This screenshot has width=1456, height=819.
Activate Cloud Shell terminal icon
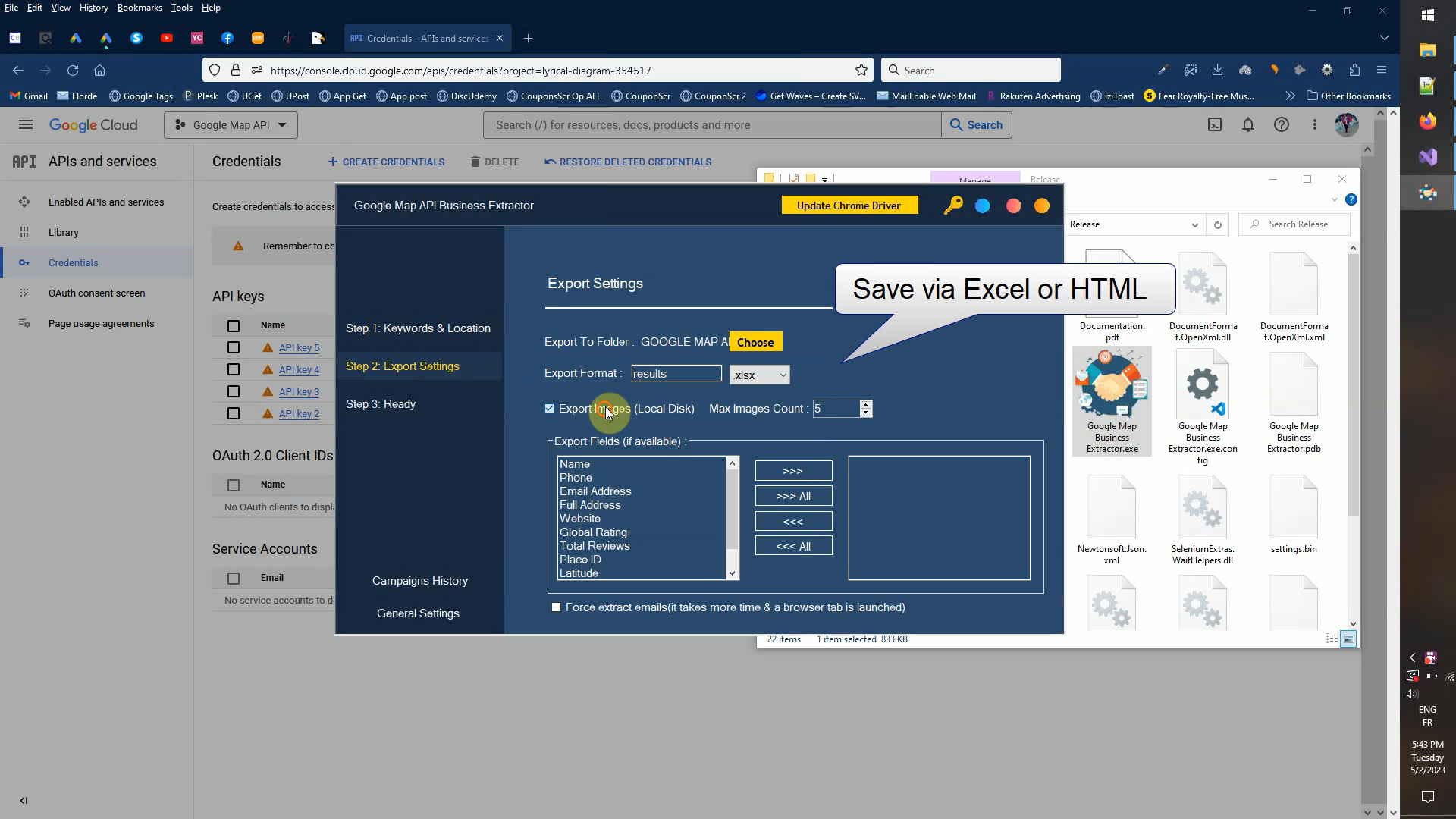point(1215,125)
